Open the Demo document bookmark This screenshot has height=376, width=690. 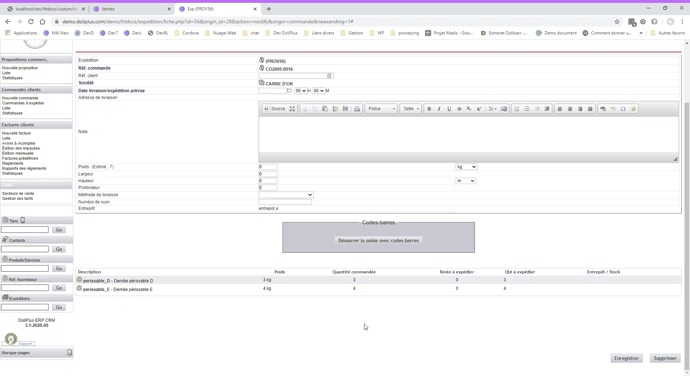click(x=556, y=33)
